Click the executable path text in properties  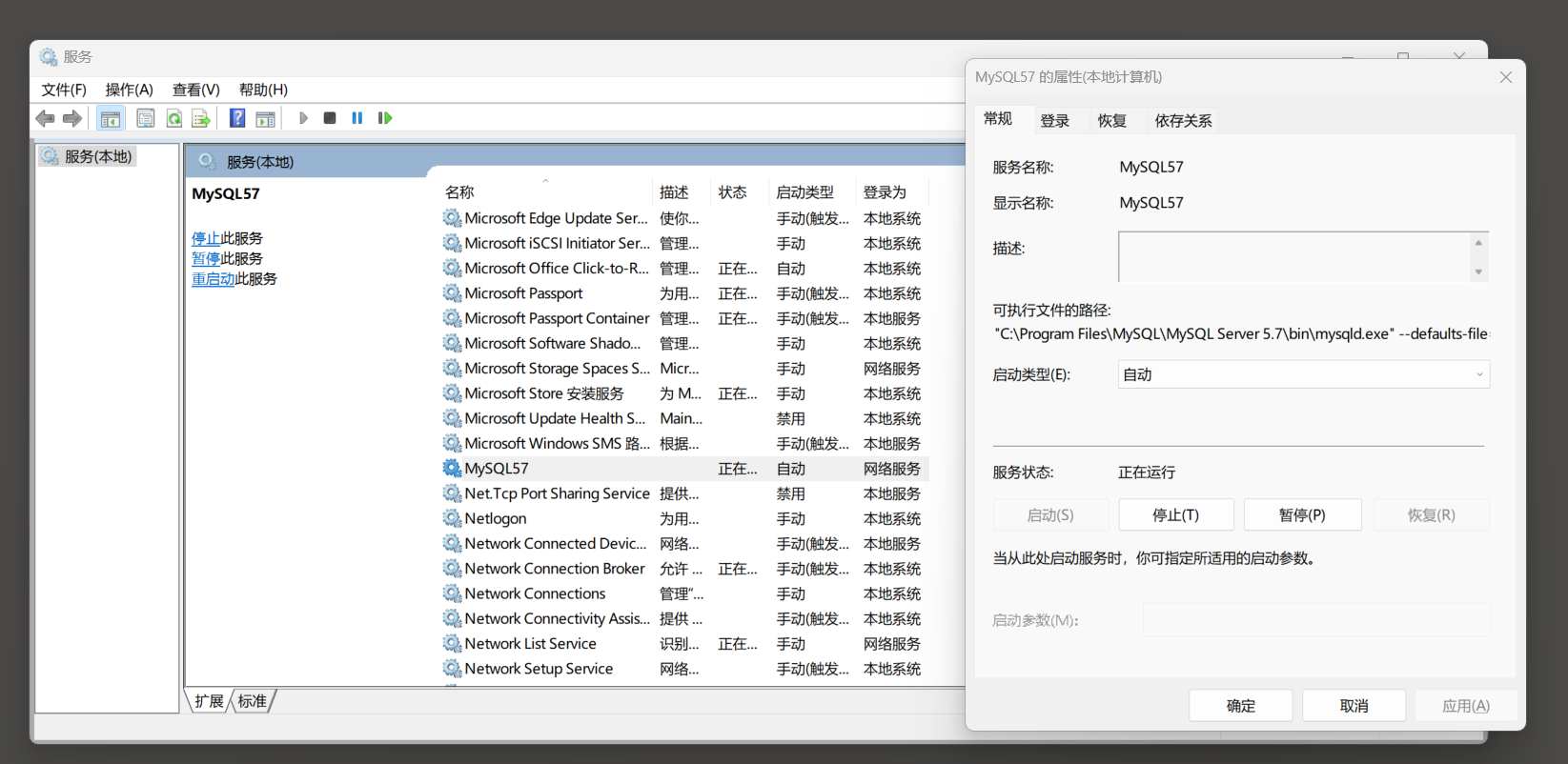(x=1241, y=333)
